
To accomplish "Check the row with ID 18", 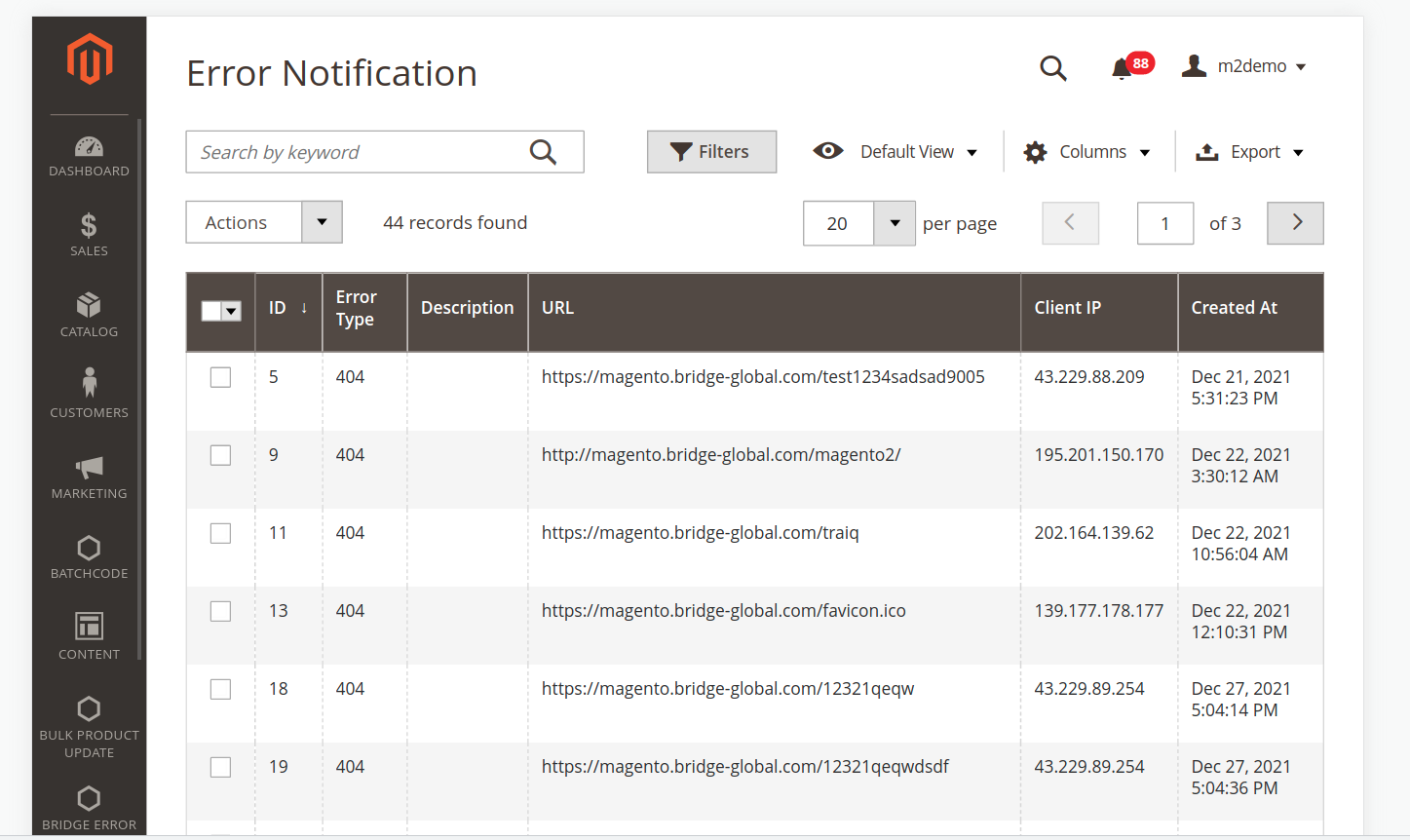I will pos(221,689).
